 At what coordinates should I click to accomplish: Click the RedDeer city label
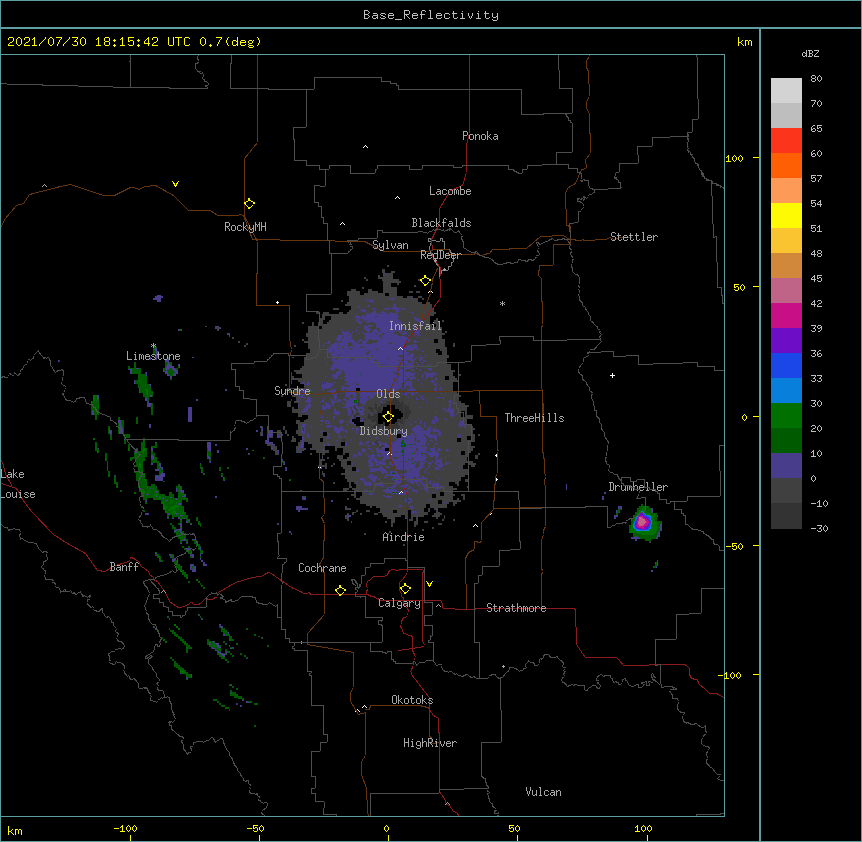pos(440,255)
